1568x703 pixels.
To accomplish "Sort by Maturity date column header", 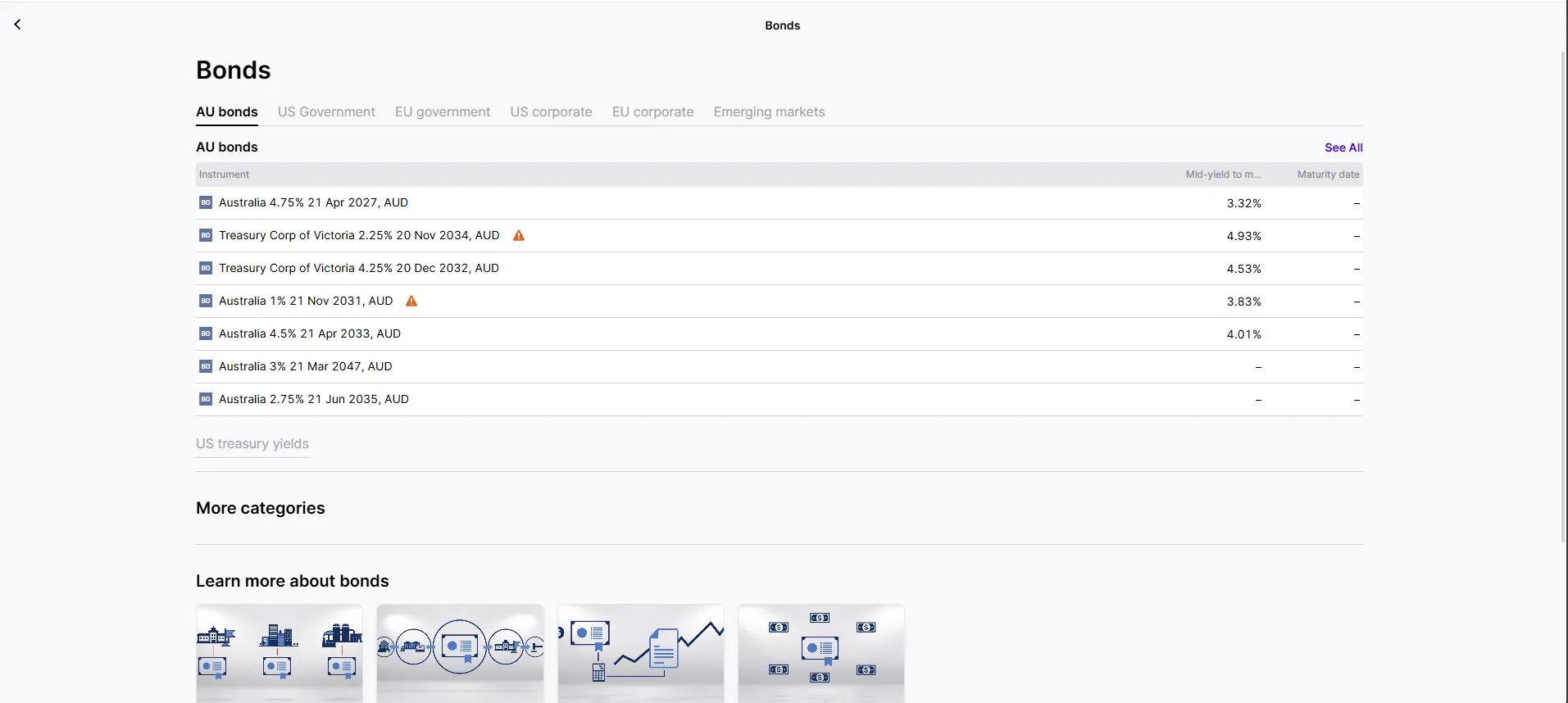I will point(1328,175).
